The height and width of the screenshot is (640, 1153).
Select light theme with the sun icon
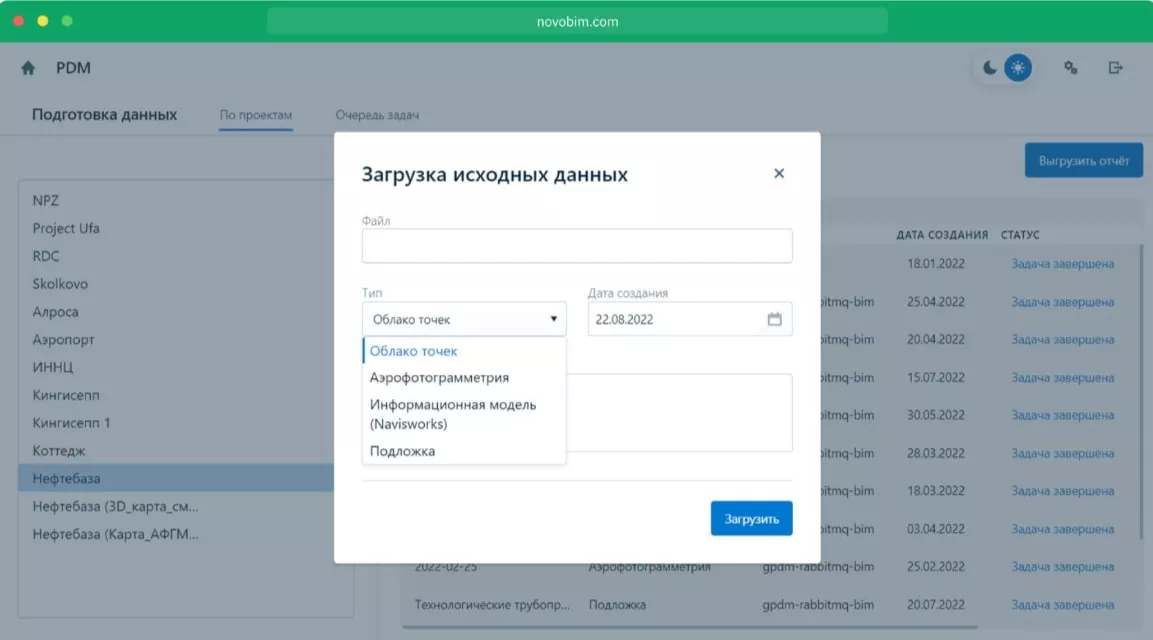[1016, 67]
